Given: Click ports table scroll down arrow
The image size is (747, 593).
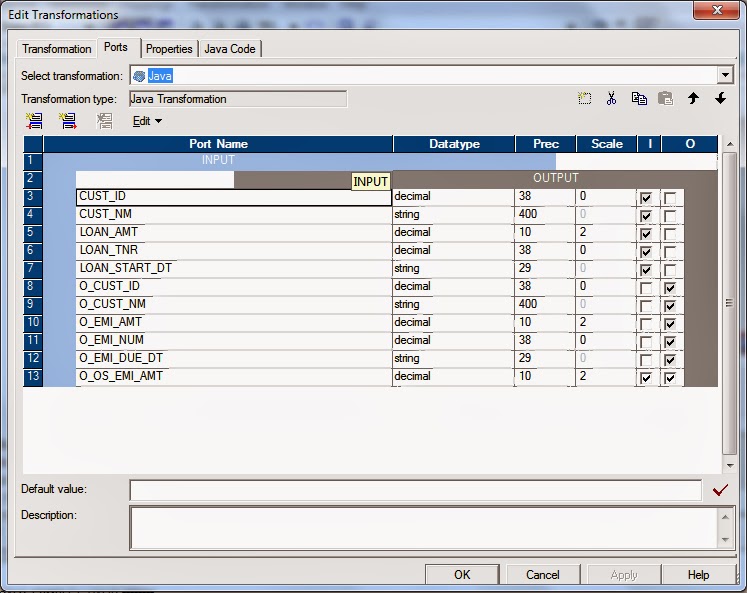Looking at the screenshot, I should tap(729, 465).
